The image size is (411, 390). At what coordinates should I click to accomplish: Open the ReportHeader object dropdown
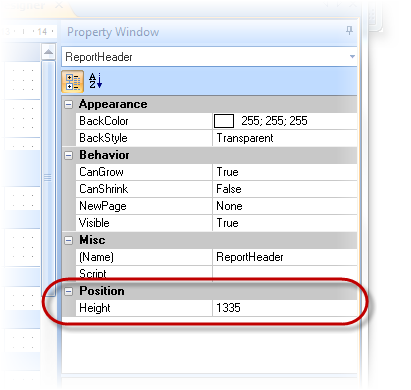[352, 57]
